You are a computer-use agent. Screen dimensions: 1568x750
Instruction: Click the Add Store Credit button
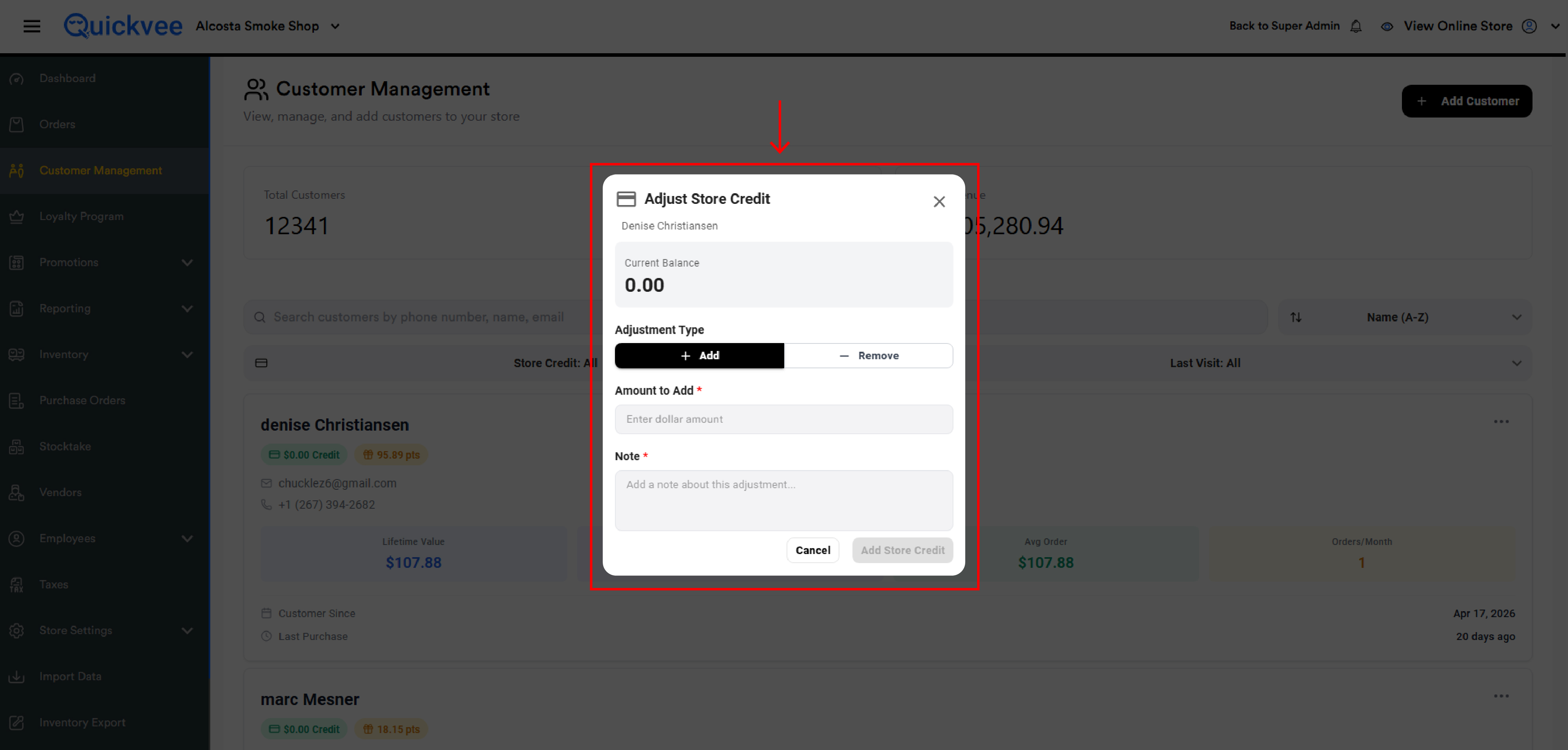point(903,550)
